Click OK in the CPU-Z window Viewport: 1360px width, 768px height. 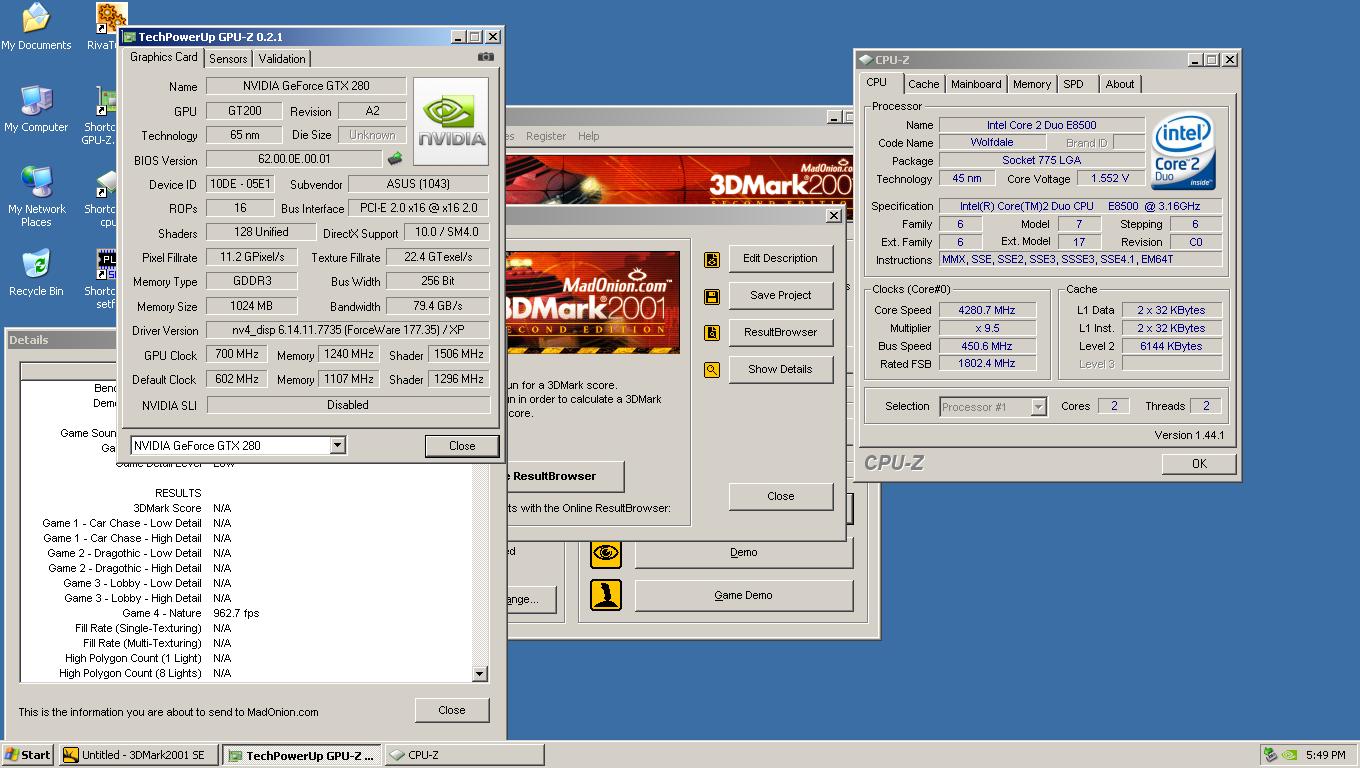1199,464
